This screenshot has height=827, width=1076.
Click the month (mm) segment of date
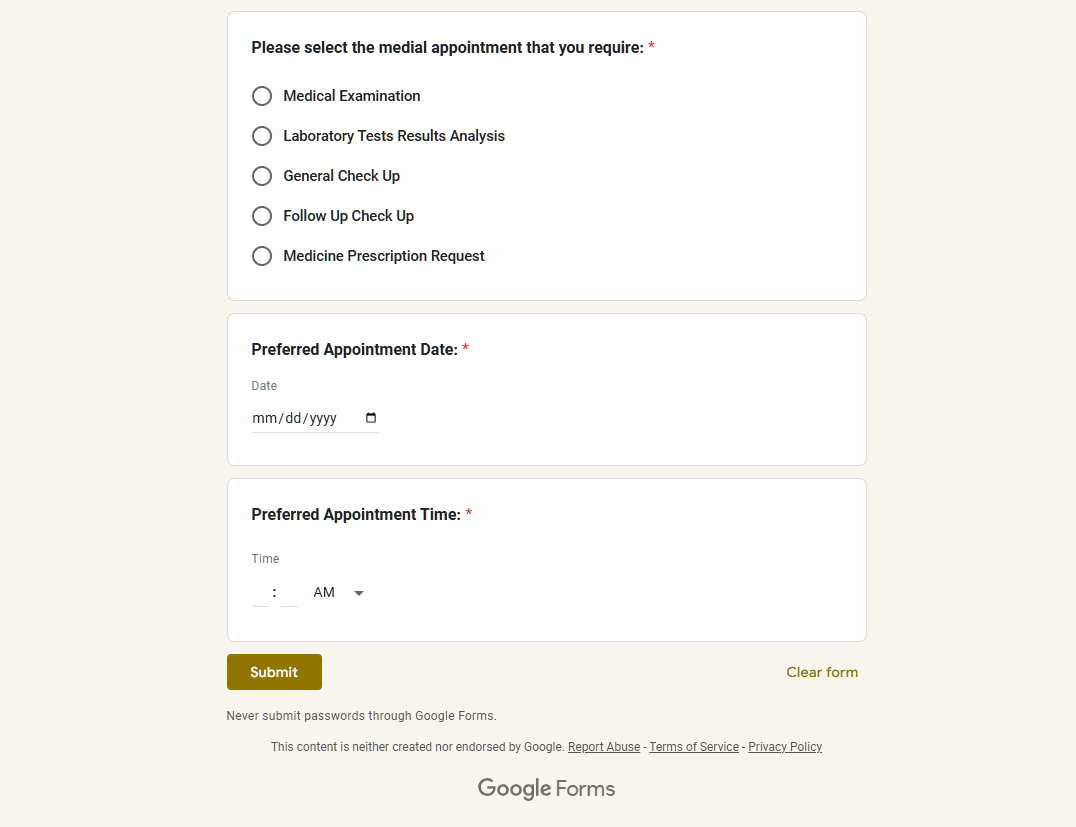[263, 418]
